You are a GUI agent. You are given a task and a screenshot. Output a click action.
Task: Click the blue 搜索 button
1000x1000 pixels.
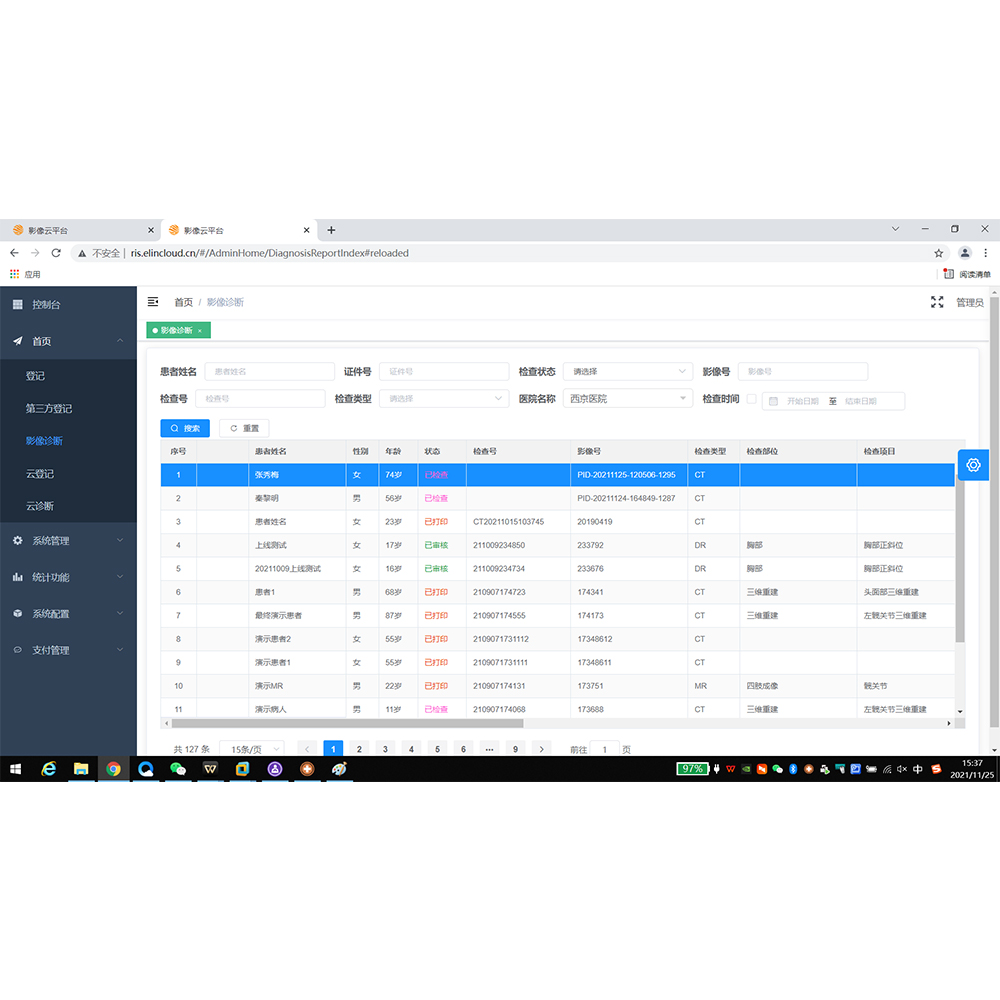pos(185,428)
